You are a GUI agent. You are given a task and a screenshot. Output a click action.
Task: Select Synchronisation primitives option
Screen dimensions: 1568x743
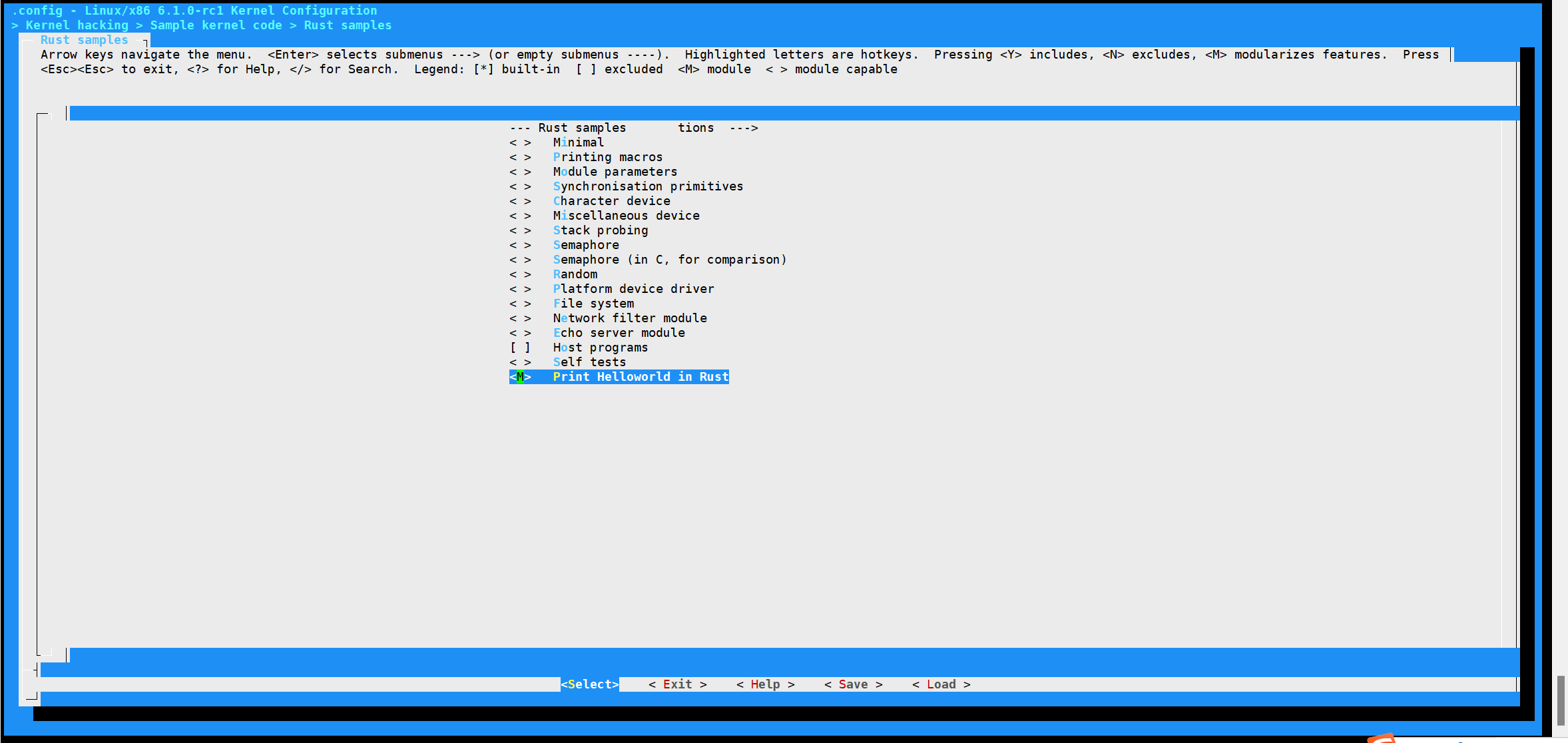[648, 186]
